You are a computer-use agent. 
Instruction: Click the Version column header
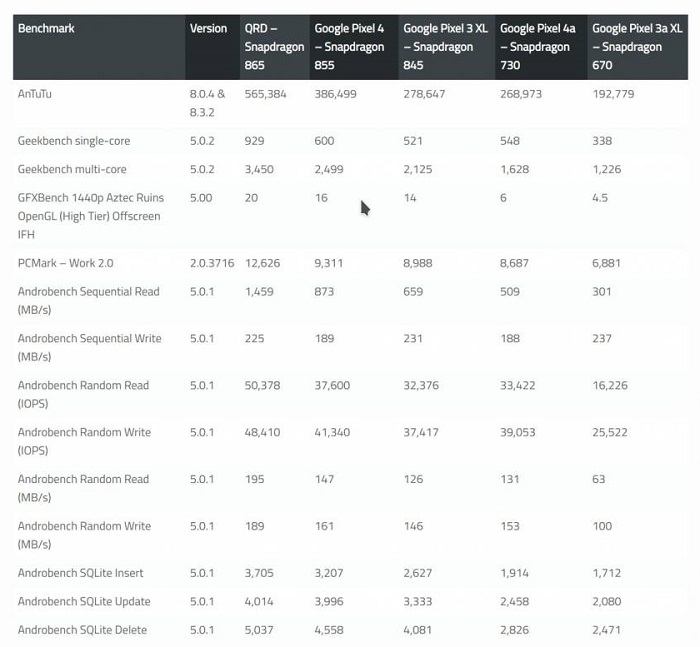tap(208, 29)
